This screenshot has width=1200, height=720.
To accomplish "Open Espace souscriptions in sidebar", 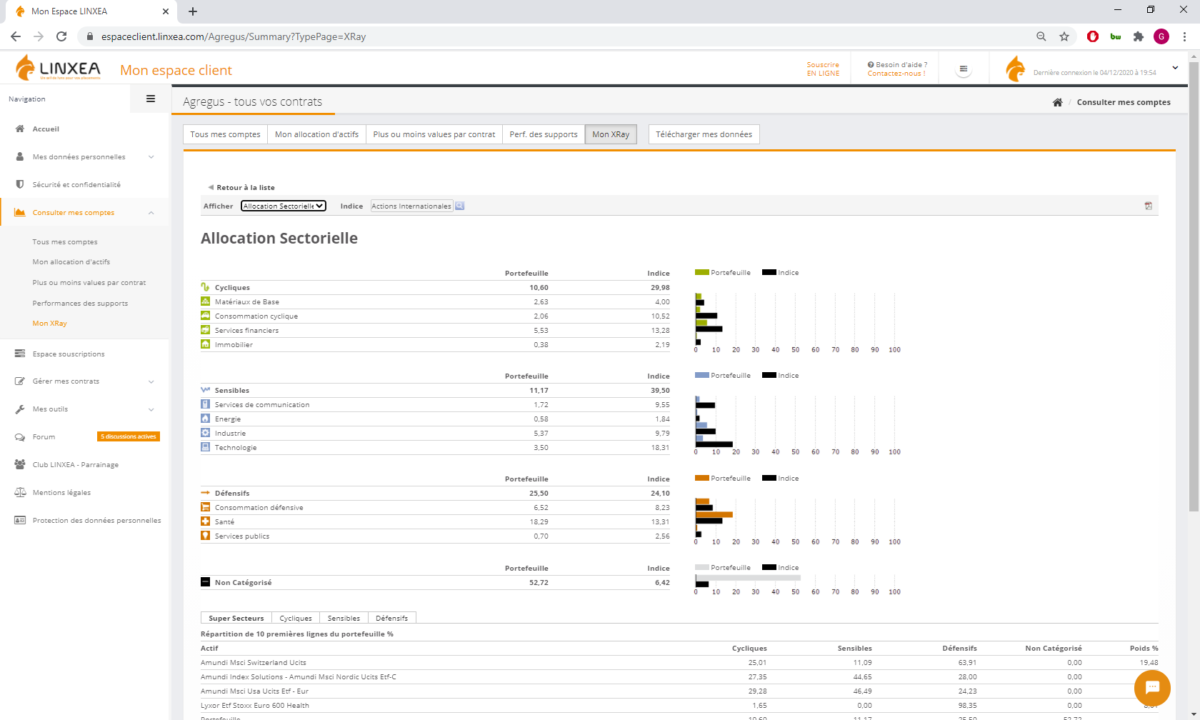I will click(x=68, y=354).
